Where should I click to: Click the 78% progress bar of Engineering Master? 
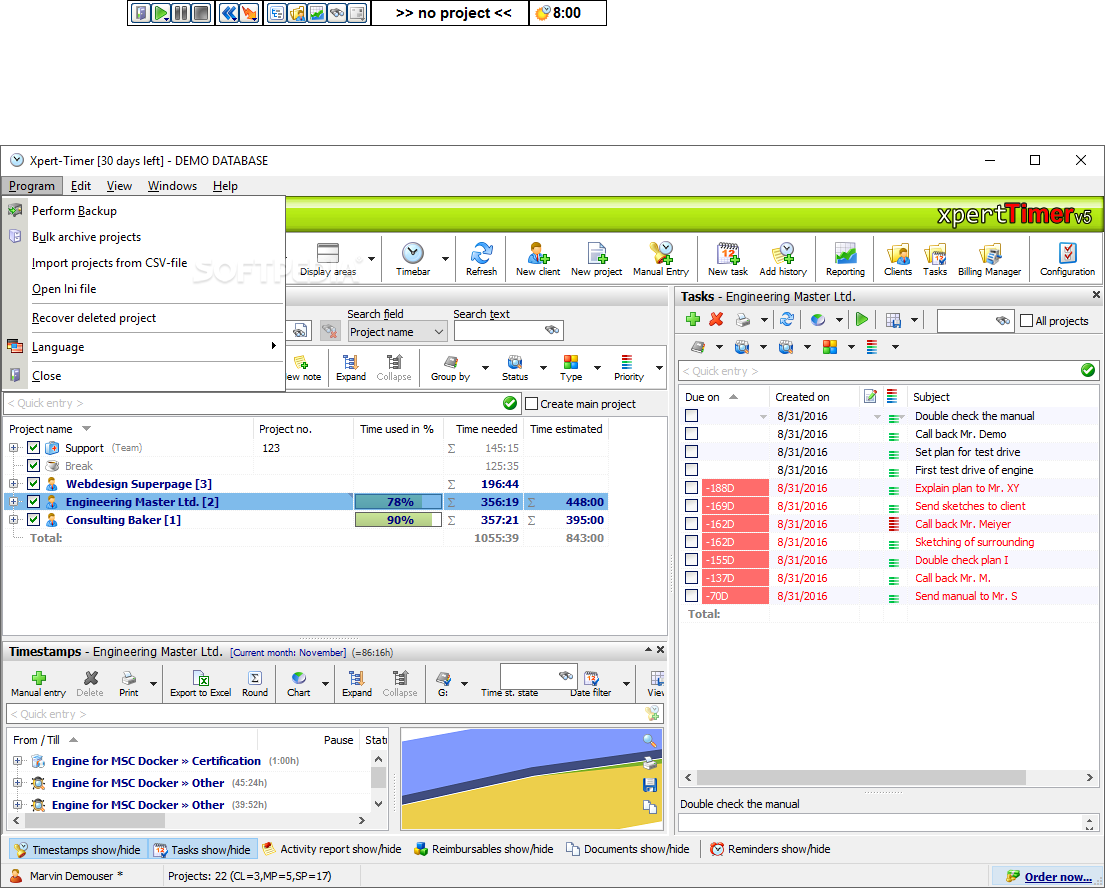pos(398,502)
